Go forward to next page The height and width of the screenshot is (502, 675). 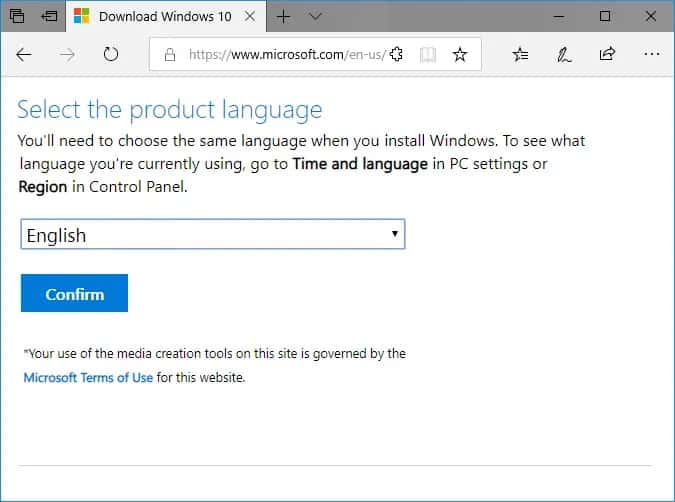tap(67, 54)
